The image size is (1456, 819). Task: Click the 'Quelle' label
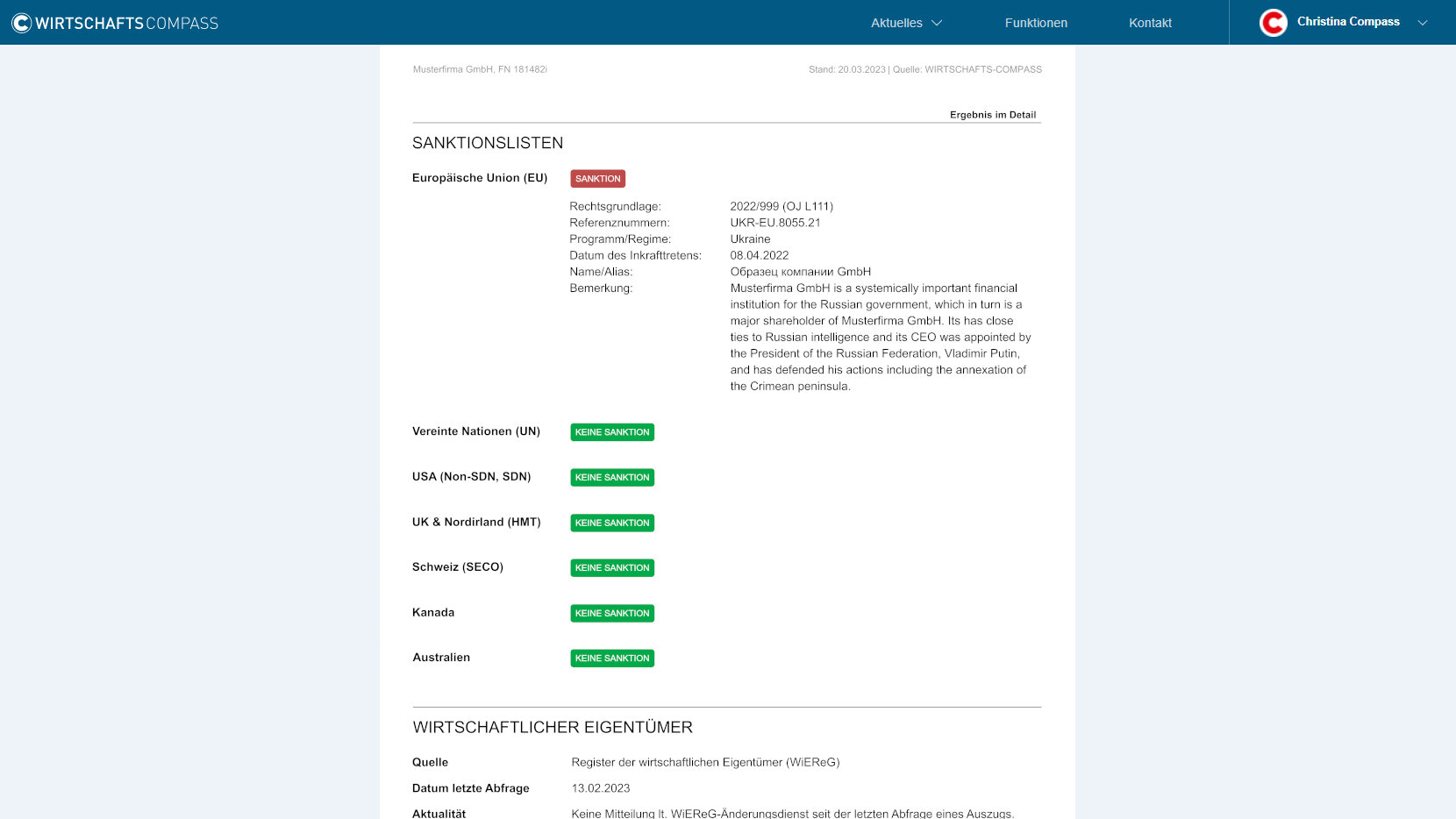[430, 763]
